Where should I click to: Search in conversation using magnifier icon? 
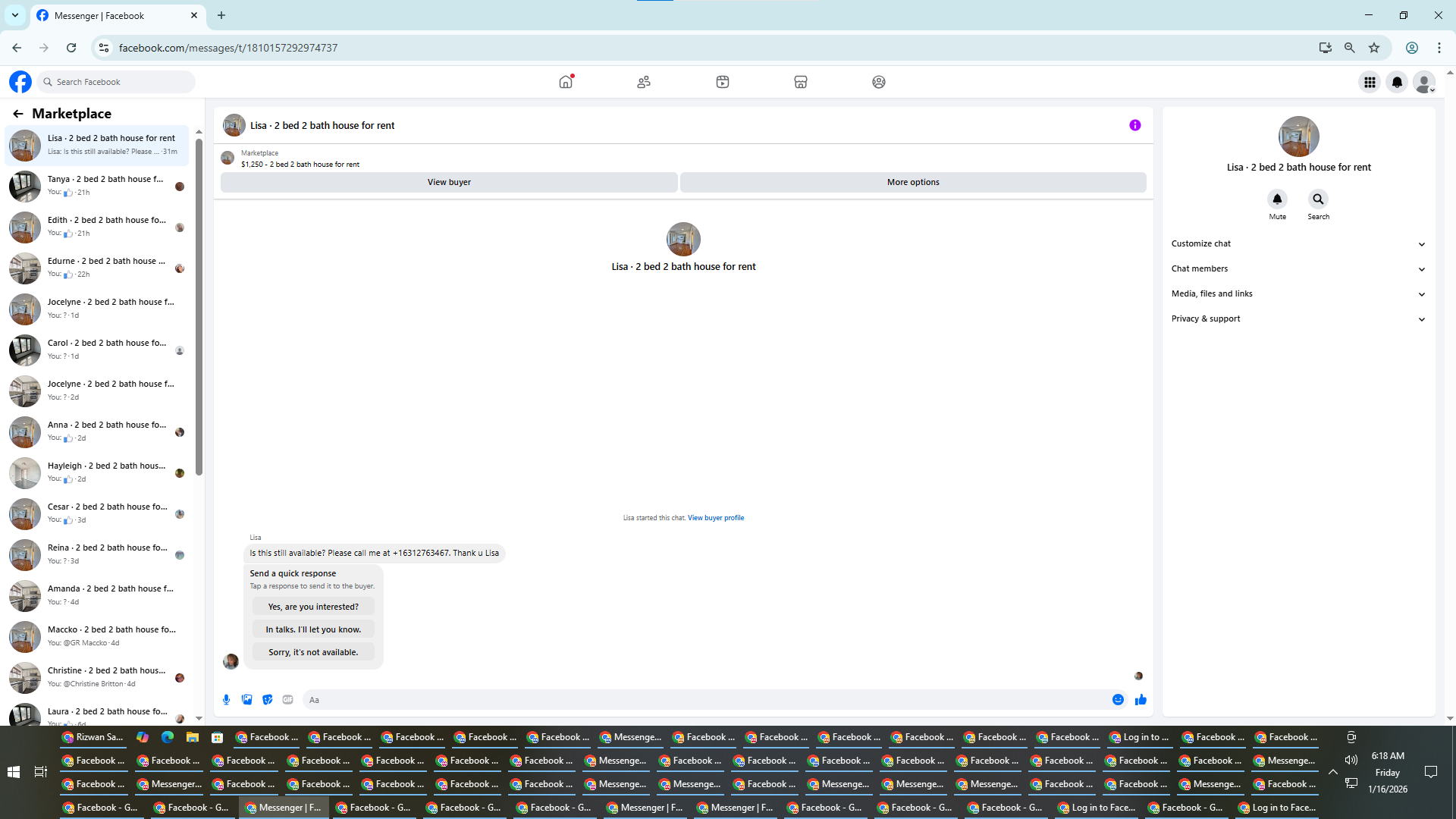[x=1318, y=199]
